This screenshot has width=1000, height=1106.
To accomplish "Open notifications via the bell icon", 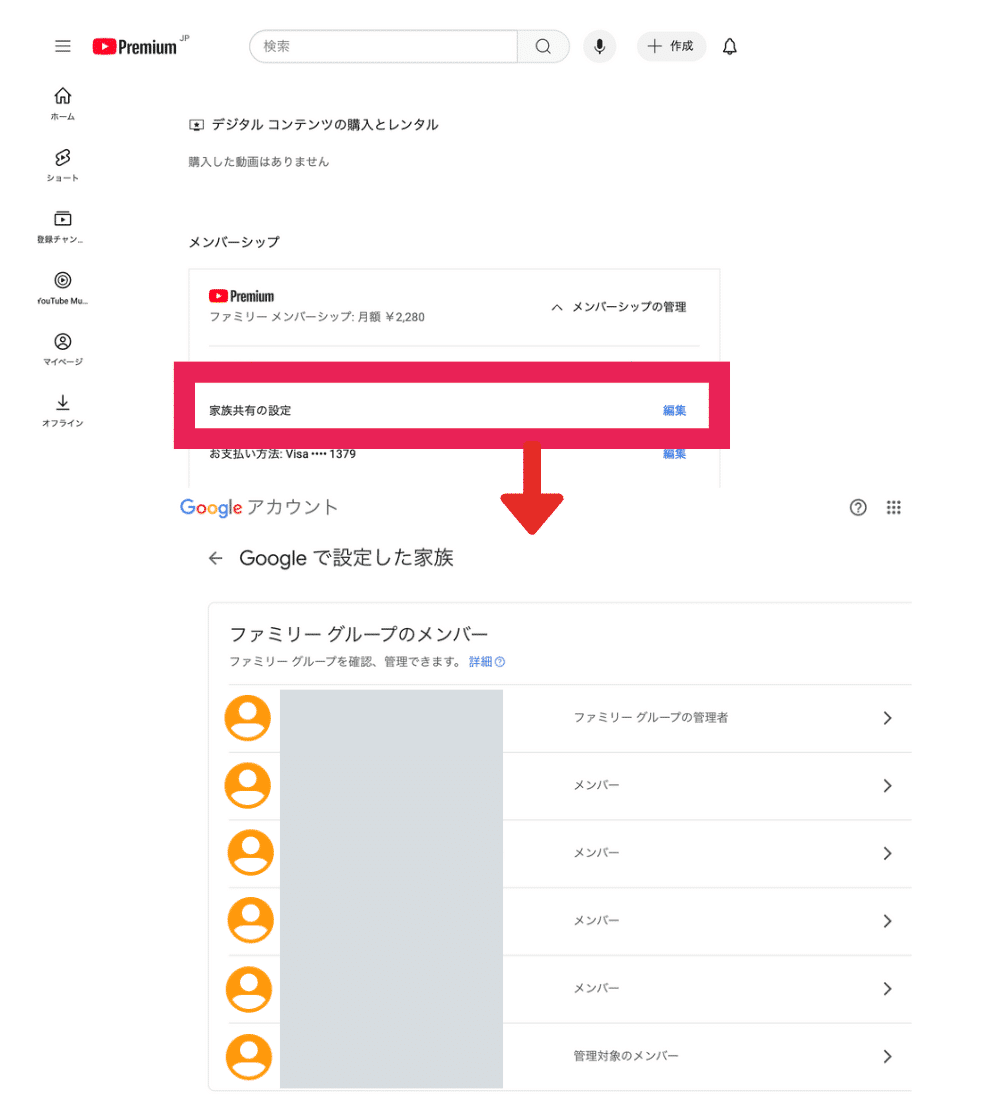I will [x=729, y=46].
